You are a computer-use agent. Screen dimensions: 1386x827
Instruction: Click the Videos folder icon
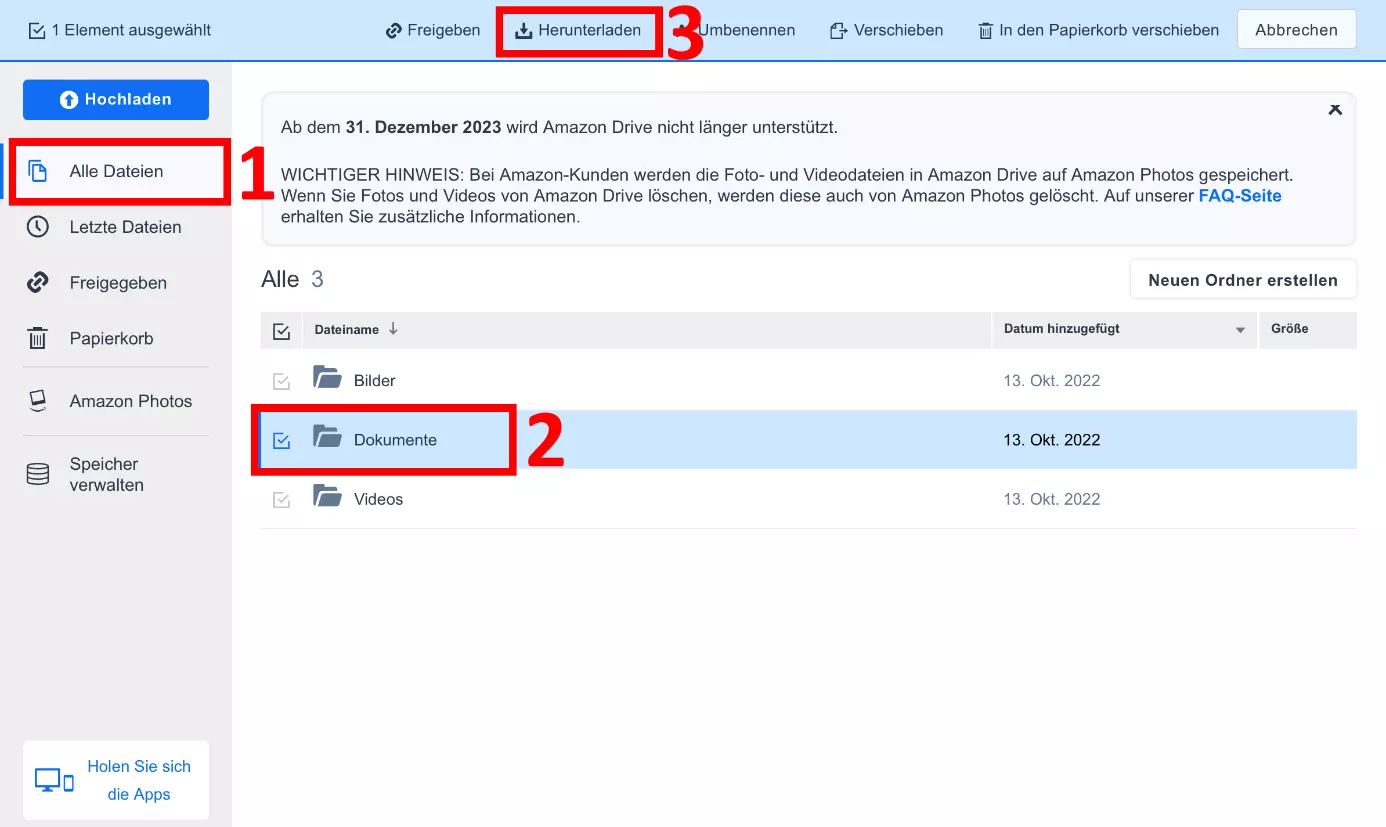tap(327, 496)
